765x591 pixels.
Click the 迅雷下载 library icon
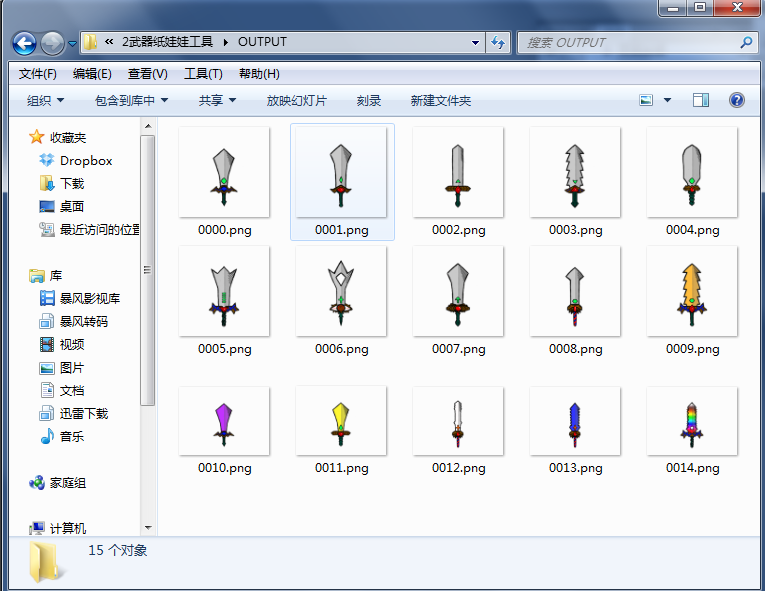point(47,413)
